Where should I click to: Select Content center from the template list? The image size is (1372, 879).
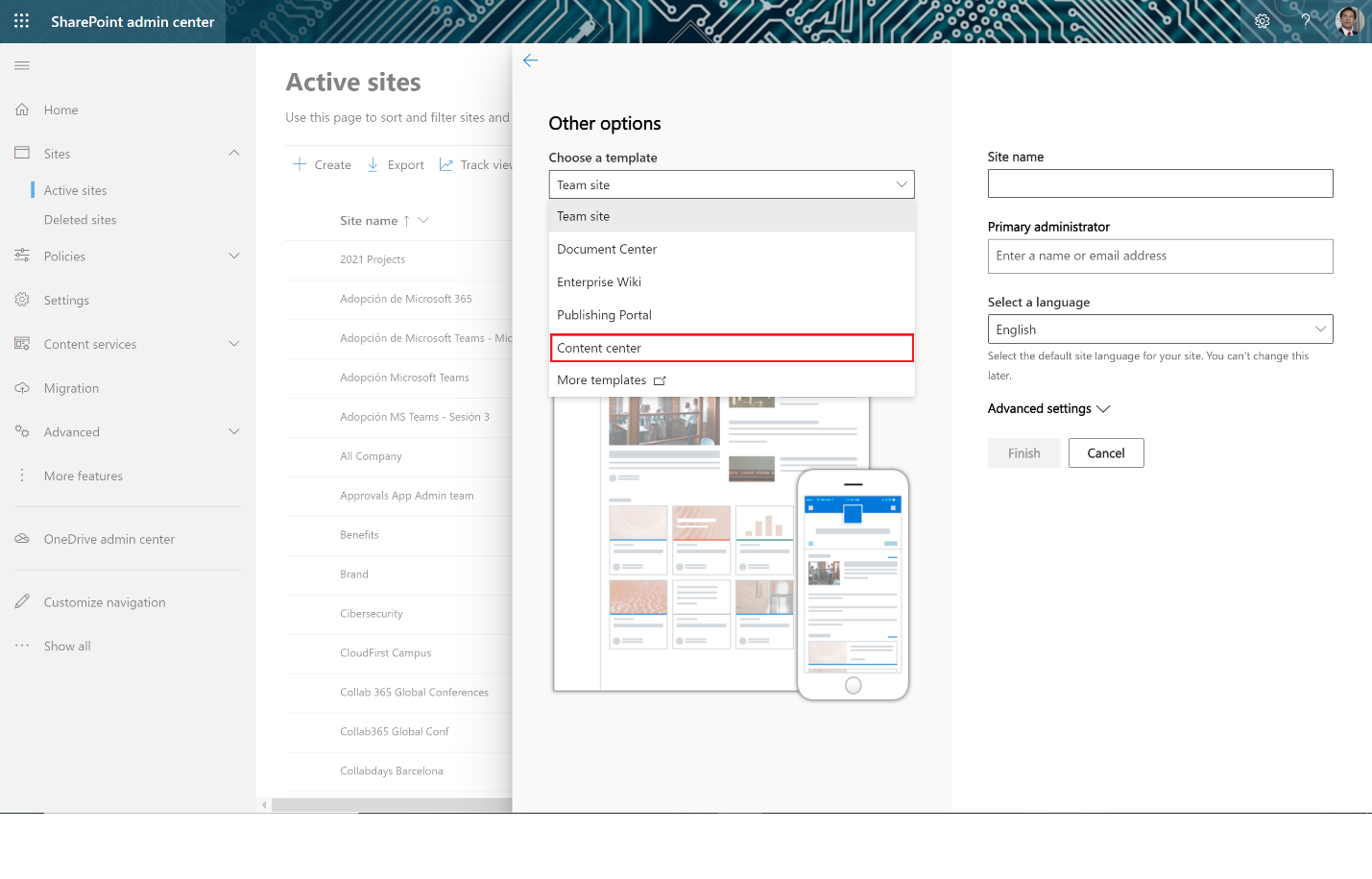coord(731,348)
